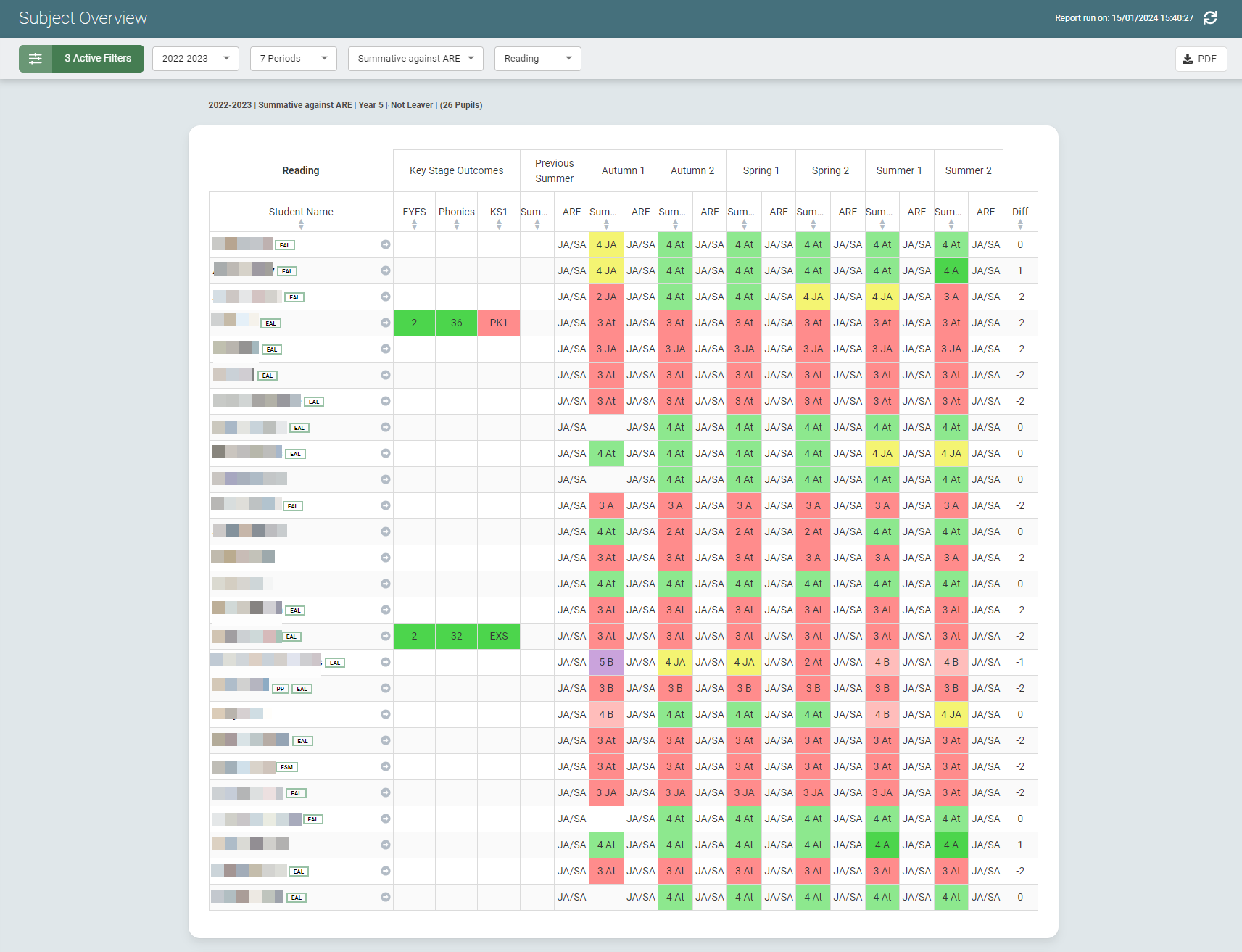Image resolution: width=1242 pixels, height=952 pixels.
Task: Click the purple 5 B cell
Action: 606,663
